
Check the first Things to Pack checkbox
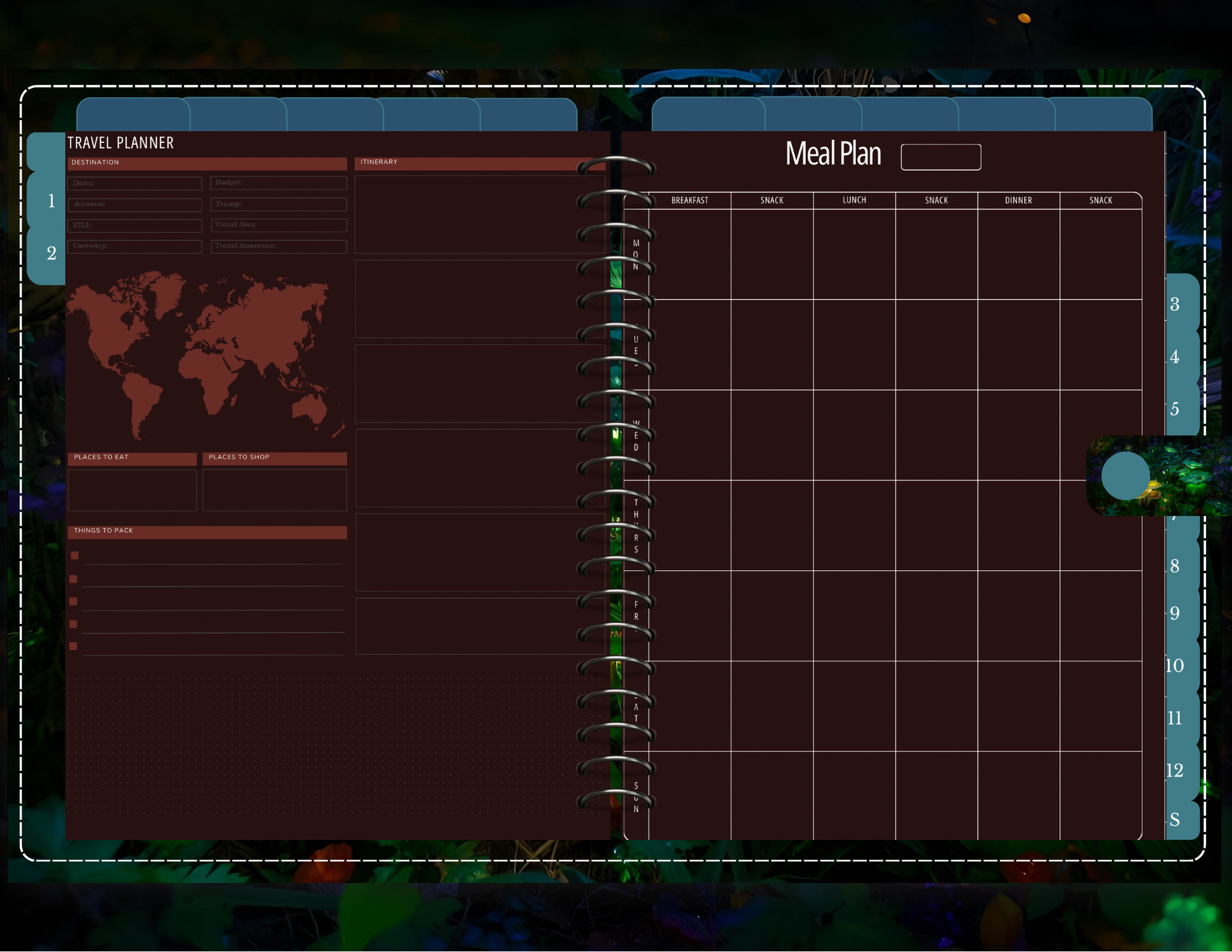click(x=75, y=556)
